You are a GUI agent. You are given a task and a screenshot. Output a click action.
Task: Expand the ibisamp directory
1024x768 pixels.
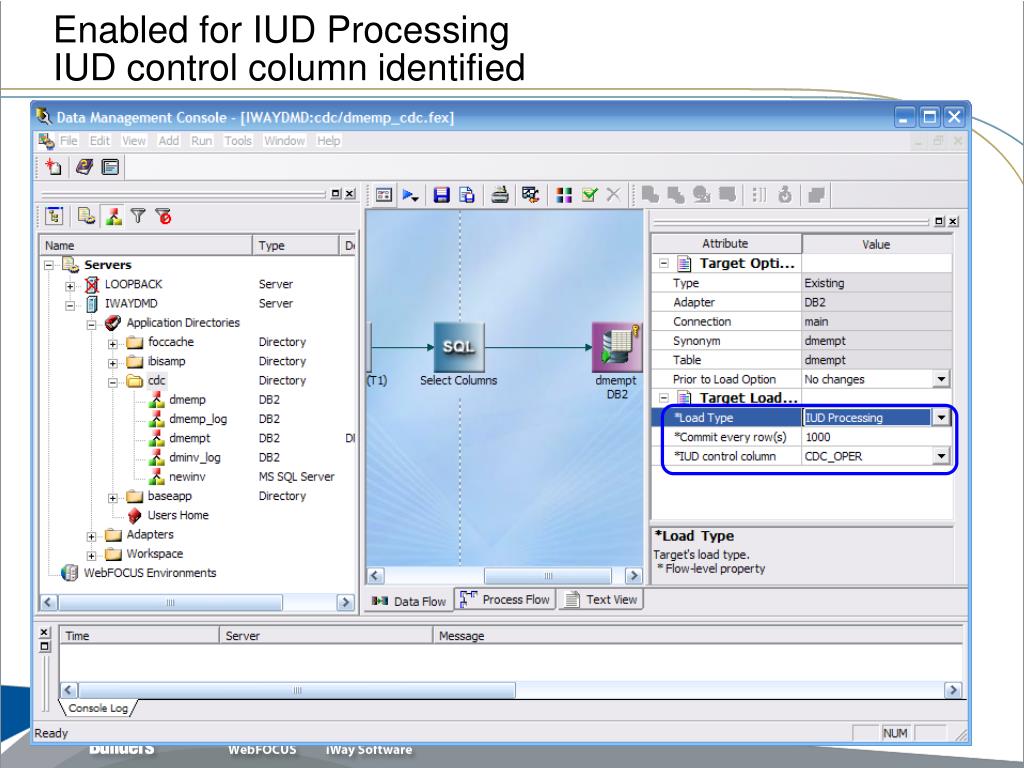(x=113, y=363)
